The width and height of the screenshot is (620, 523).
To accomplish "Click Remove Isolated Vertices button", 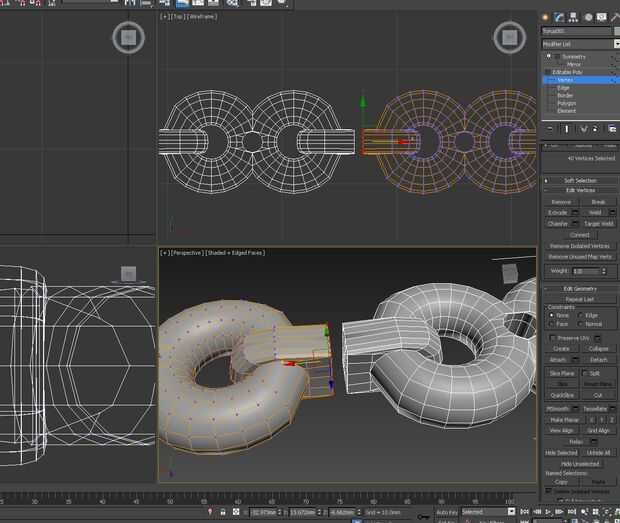I will (580, 245).
